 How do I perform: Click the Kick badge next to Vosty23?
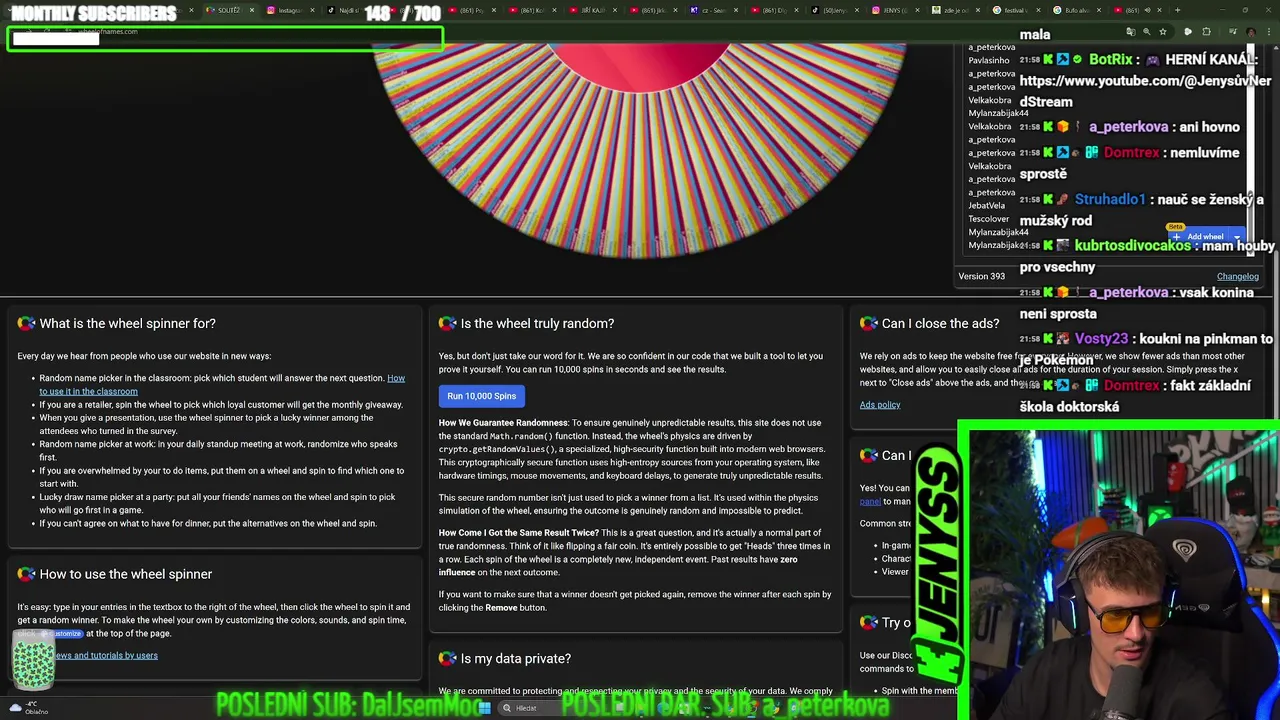[x=1049, y=339]
